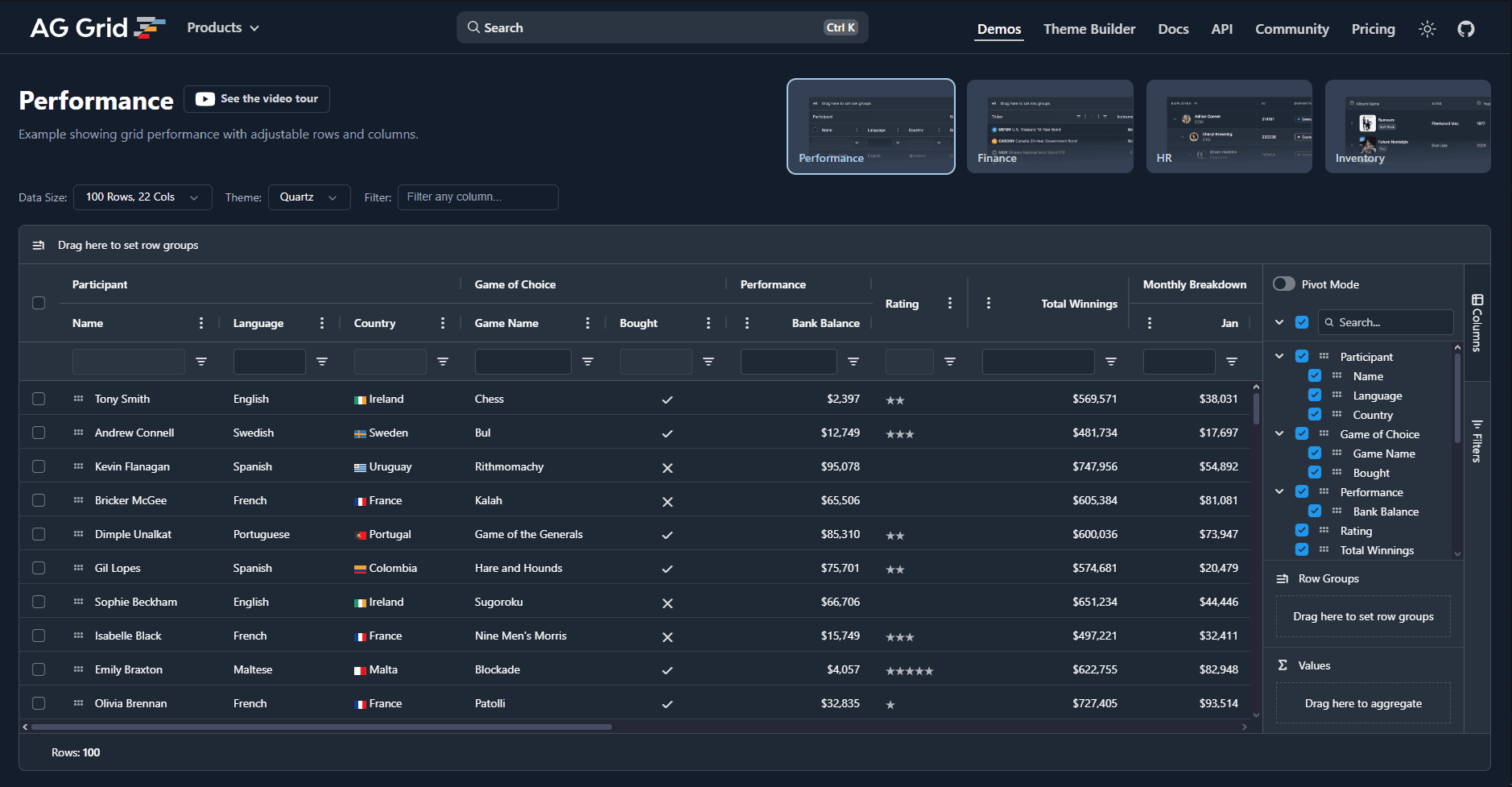Open the Pricing nav item
The image size is (1512, 787).
(1373, 29)
